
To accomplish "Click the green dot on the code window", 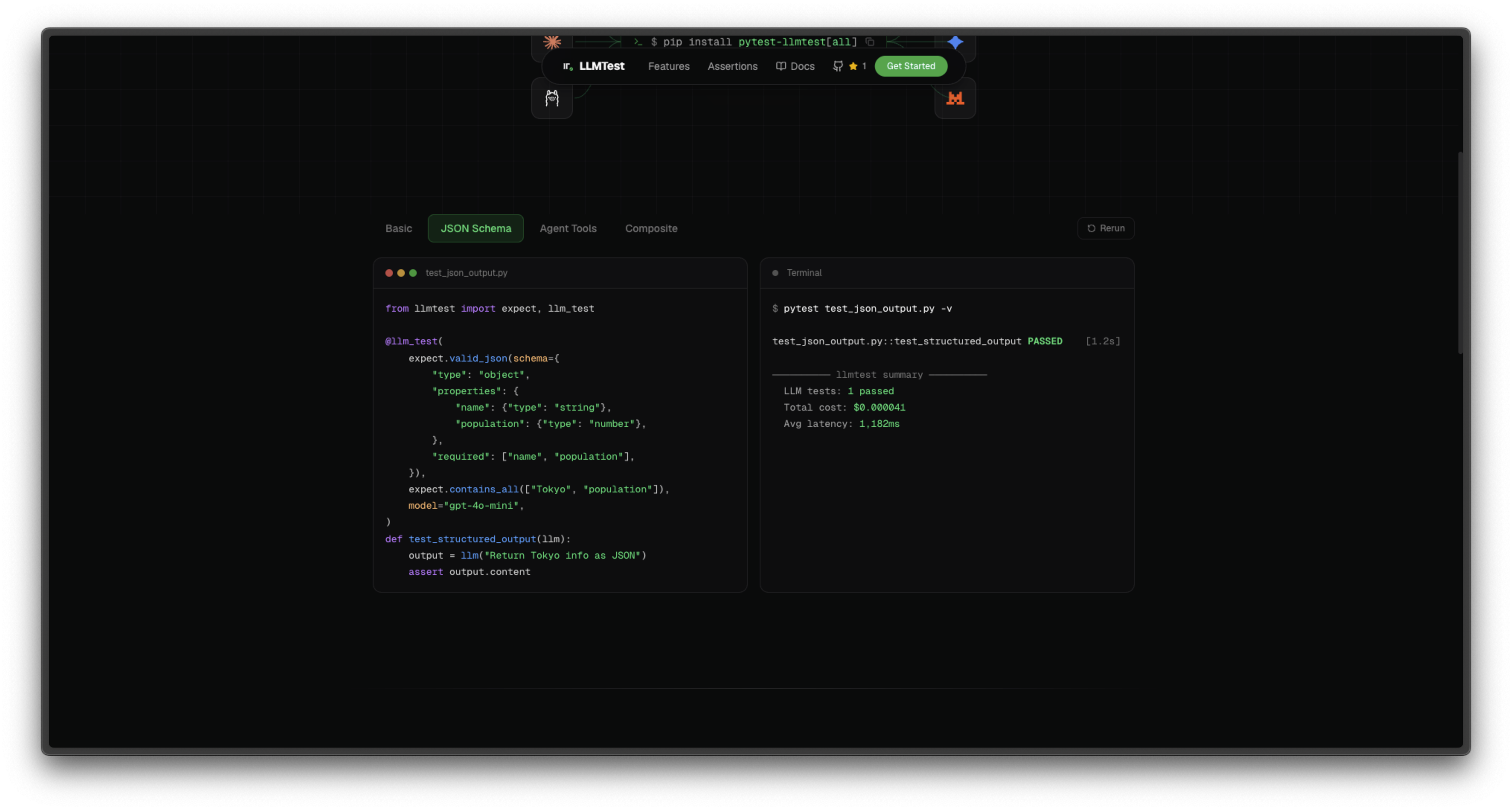I will [413, 273].
